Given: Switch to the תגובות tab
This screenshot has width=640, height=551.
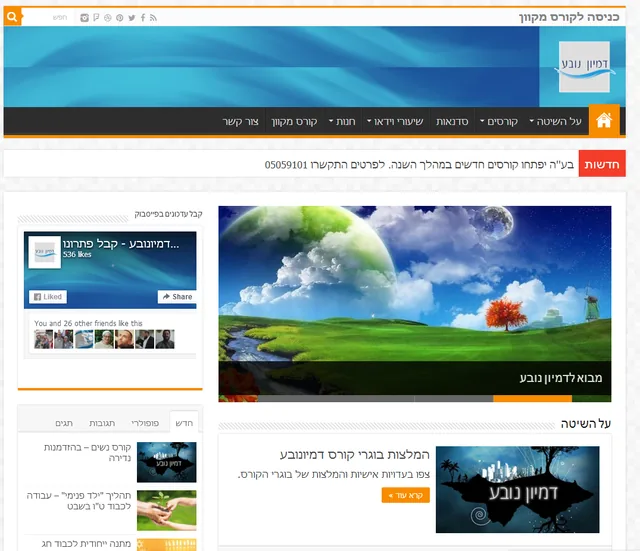Looking at the screenshot, I should pyautogui.click(x=102, y=423).
